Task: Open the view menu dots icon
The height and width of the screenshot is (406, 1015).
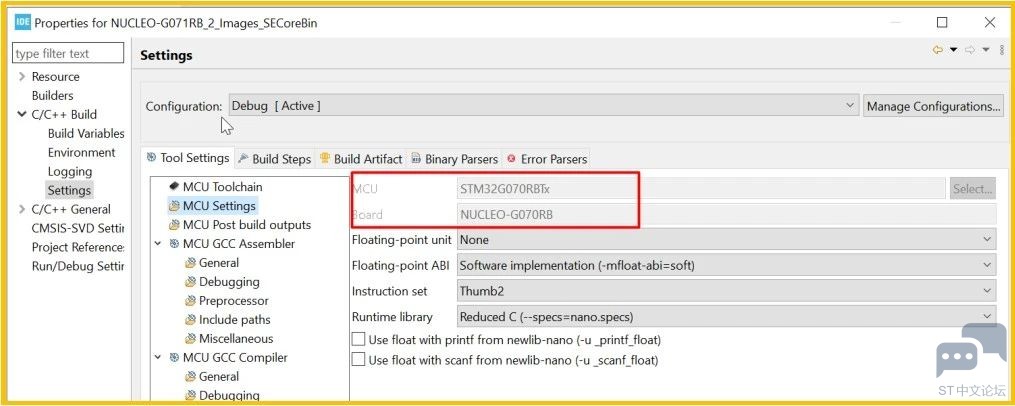Action: point(1002,50)
